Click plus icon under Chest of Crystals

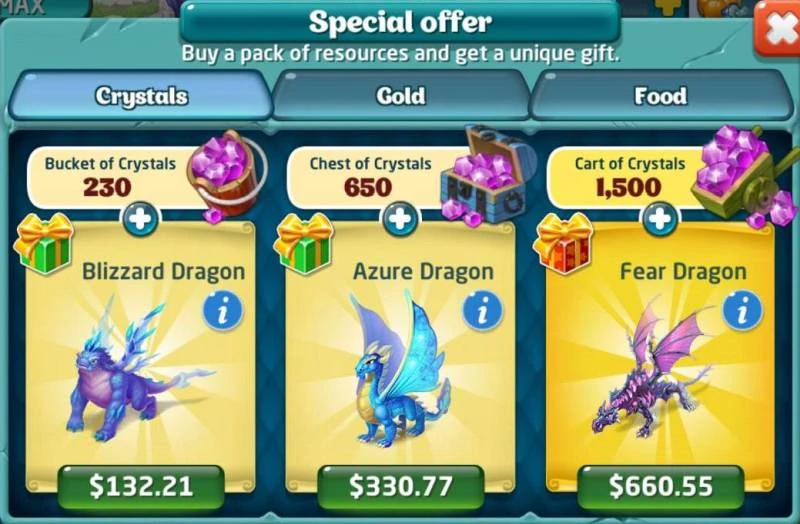click(x=401, y=219)
